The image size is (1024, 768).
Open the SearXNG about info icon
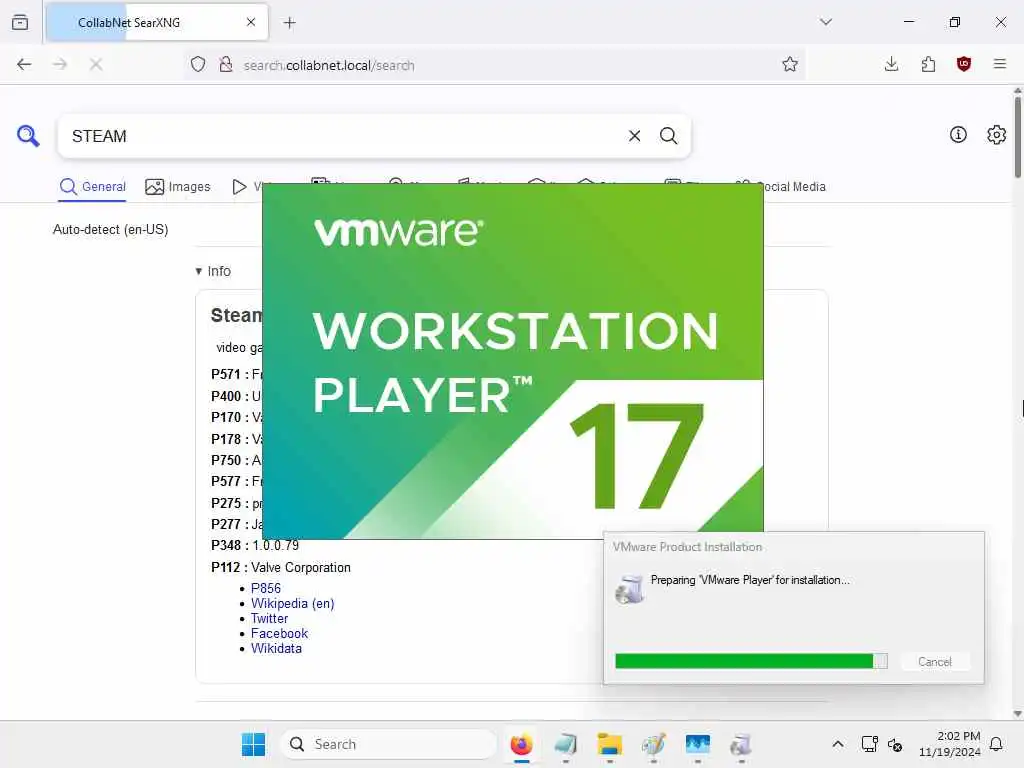click(x=958, y=135)
